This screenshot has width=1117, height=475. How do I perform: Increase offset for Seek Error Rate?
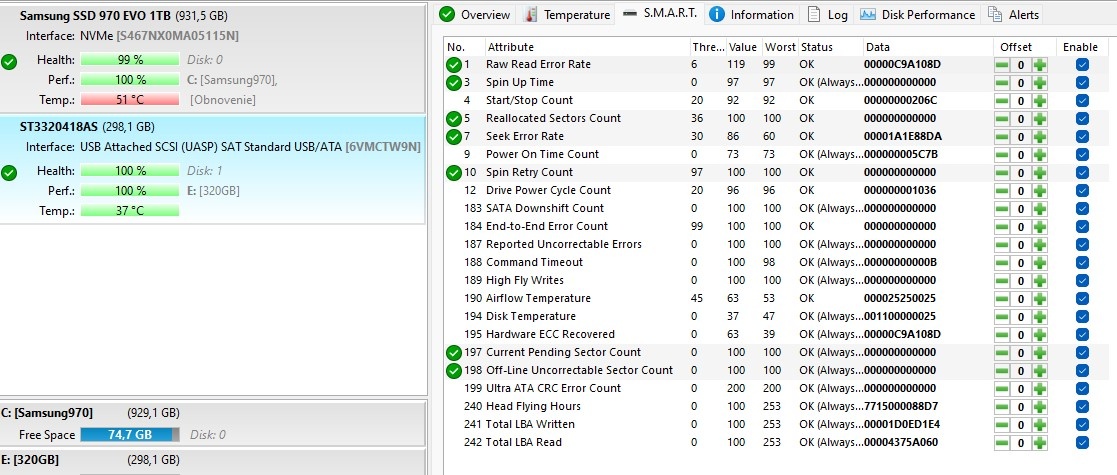click(x=1040, y=137)
